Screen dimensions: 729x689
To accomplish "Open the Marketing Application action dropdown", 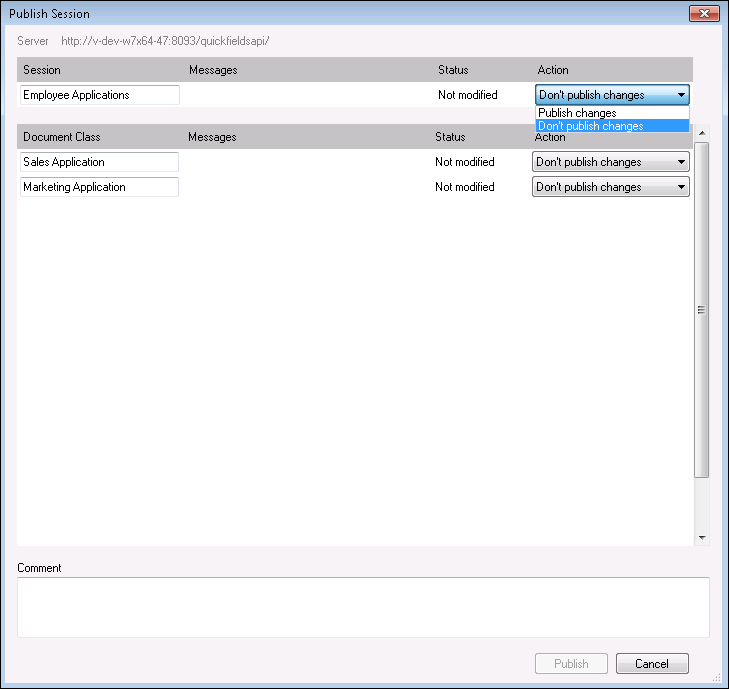I will click(610, 187).
